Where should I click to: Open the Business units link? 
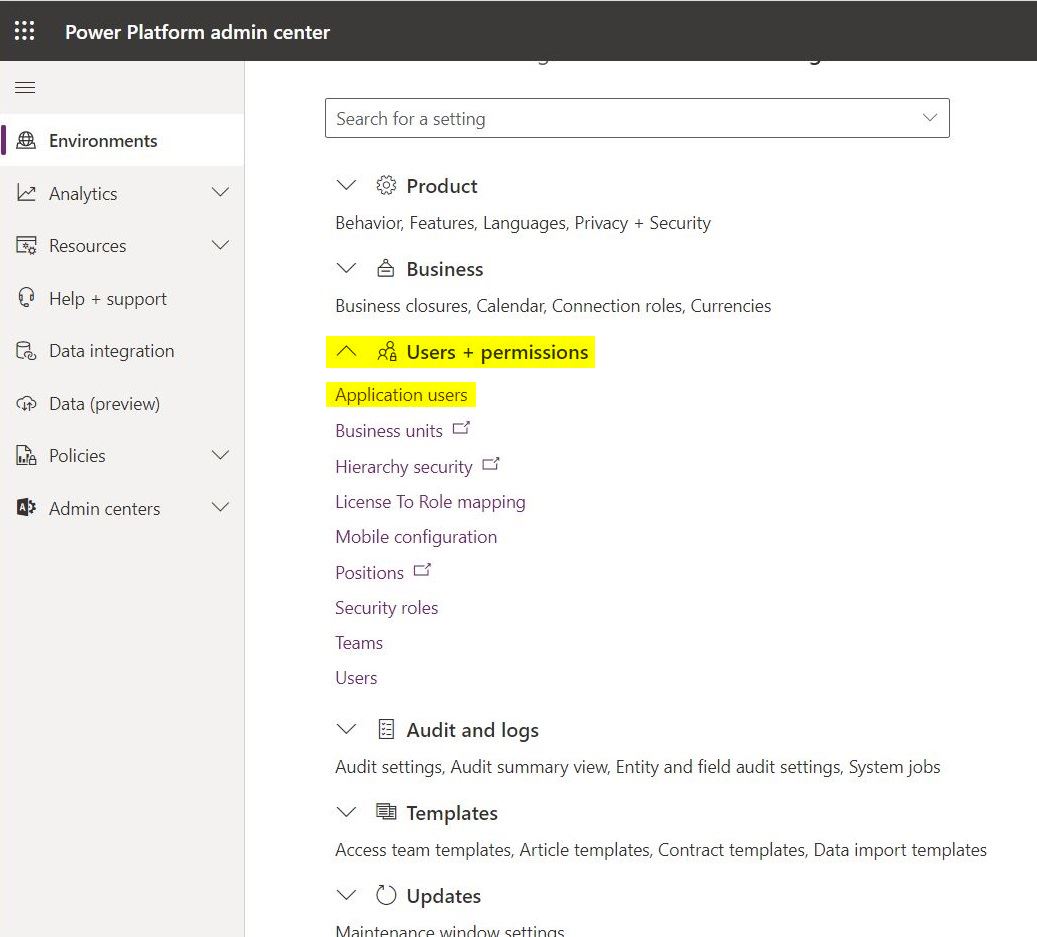point(389,430)
